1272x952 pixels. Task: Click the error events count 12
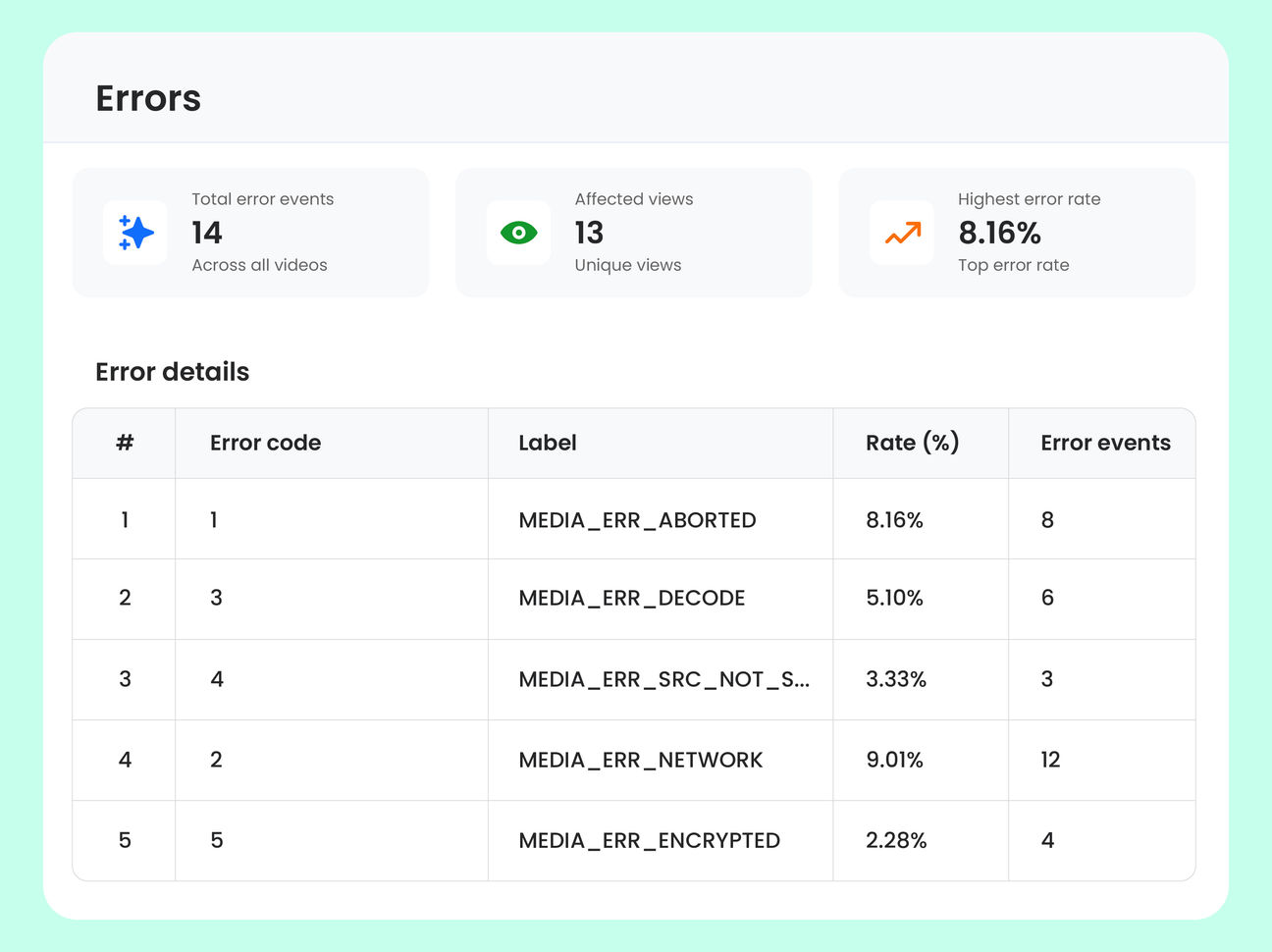1050,760
